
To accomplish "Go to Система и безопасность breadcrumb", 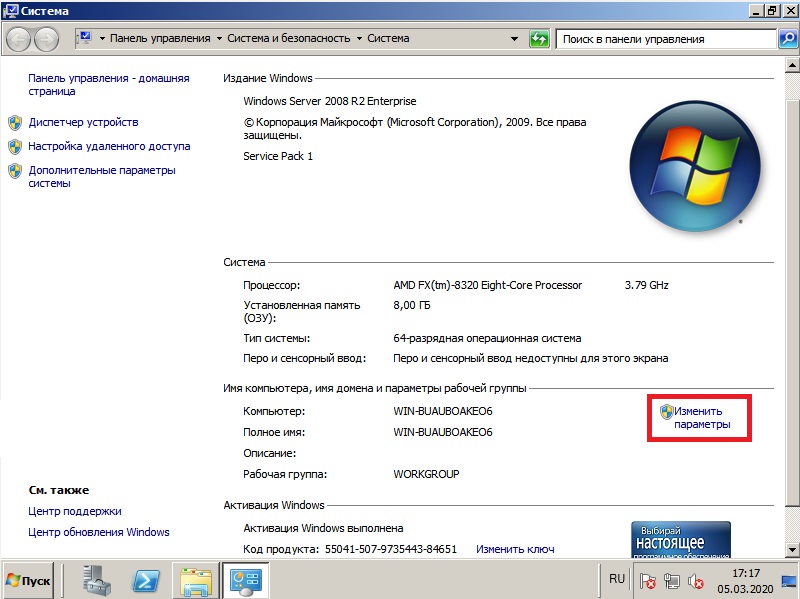I will tap(289, 38).
